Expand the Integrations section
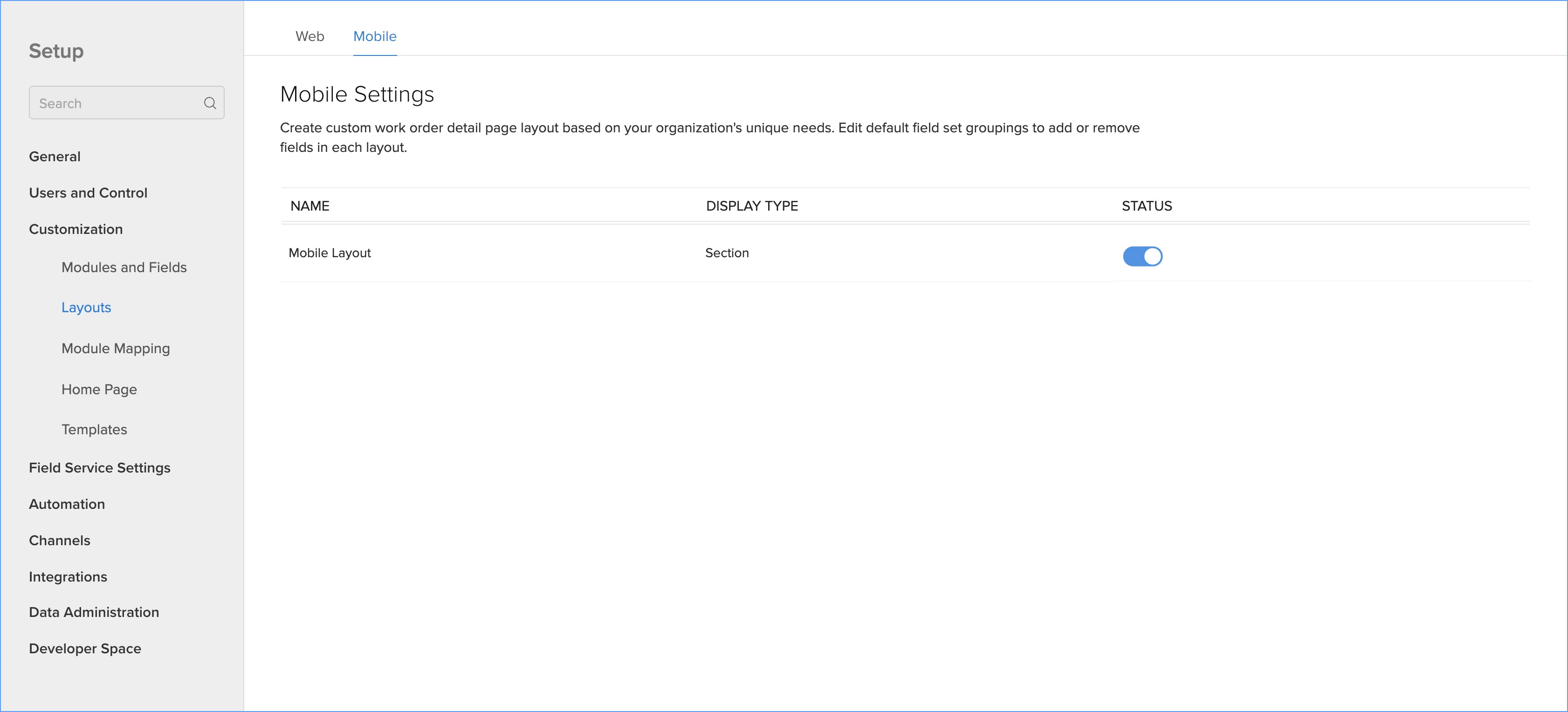 coord(68,576)
